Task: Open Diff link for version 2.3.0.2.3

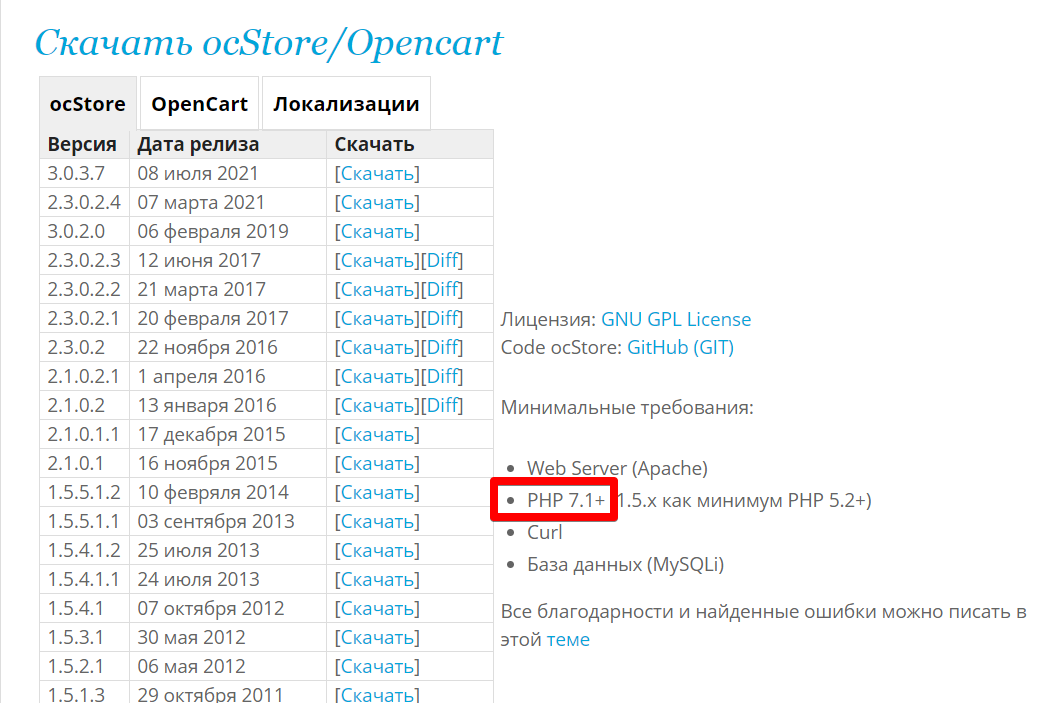Action: [x=442, y=261]
